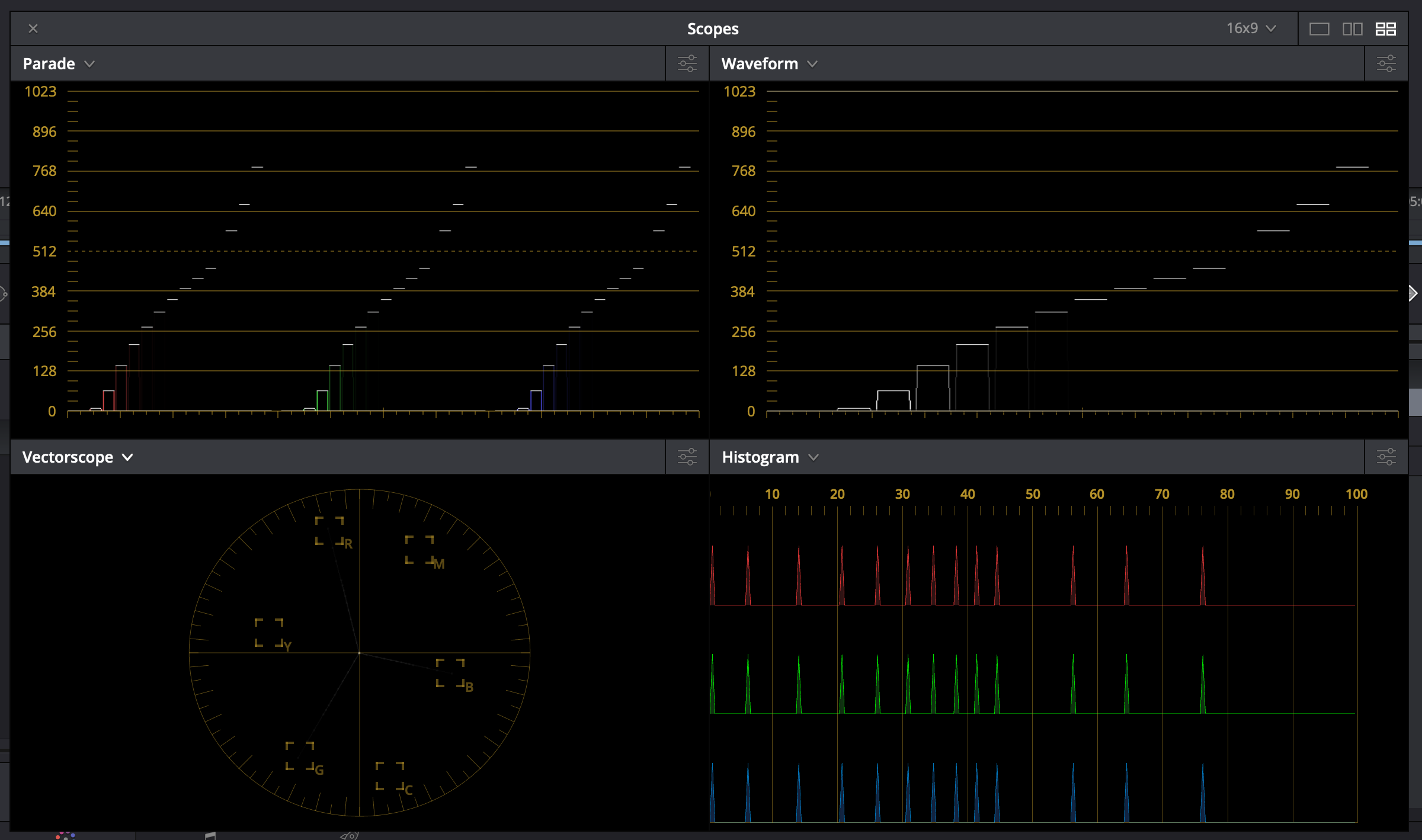The width and height of the screenshot is (1422, 840).
Task: Select the quad scope layout view
Action: click(1385, 28)
